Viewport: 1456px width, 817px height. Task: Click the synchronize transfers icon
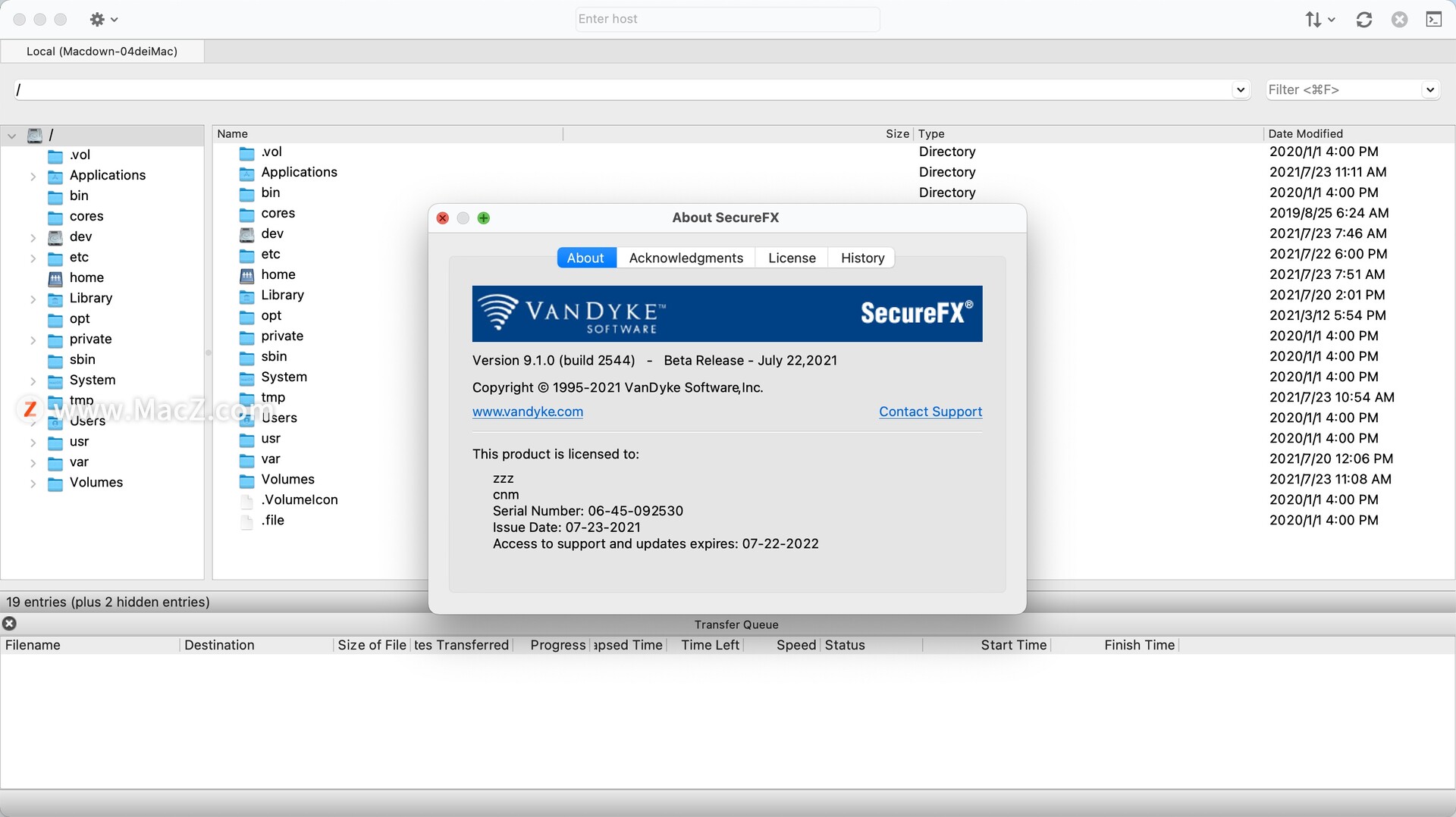1363,20
